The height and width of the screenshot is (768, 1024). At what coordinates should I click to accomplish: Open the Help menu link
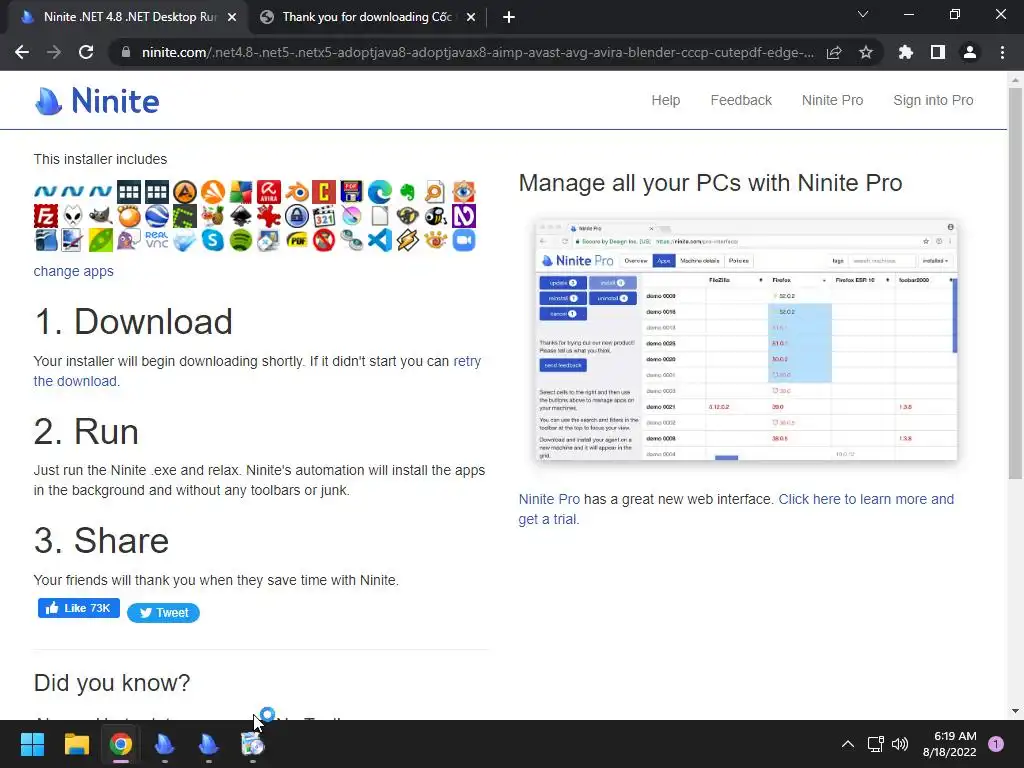click(x=665, y=101)
